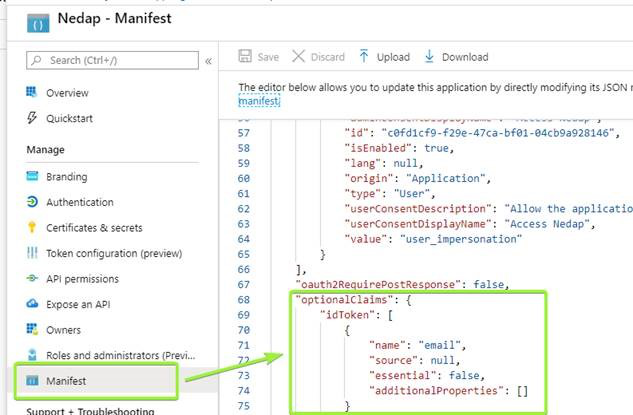Click the Quickstart lightning icon

pyautogui.click(x=31, y=117)
